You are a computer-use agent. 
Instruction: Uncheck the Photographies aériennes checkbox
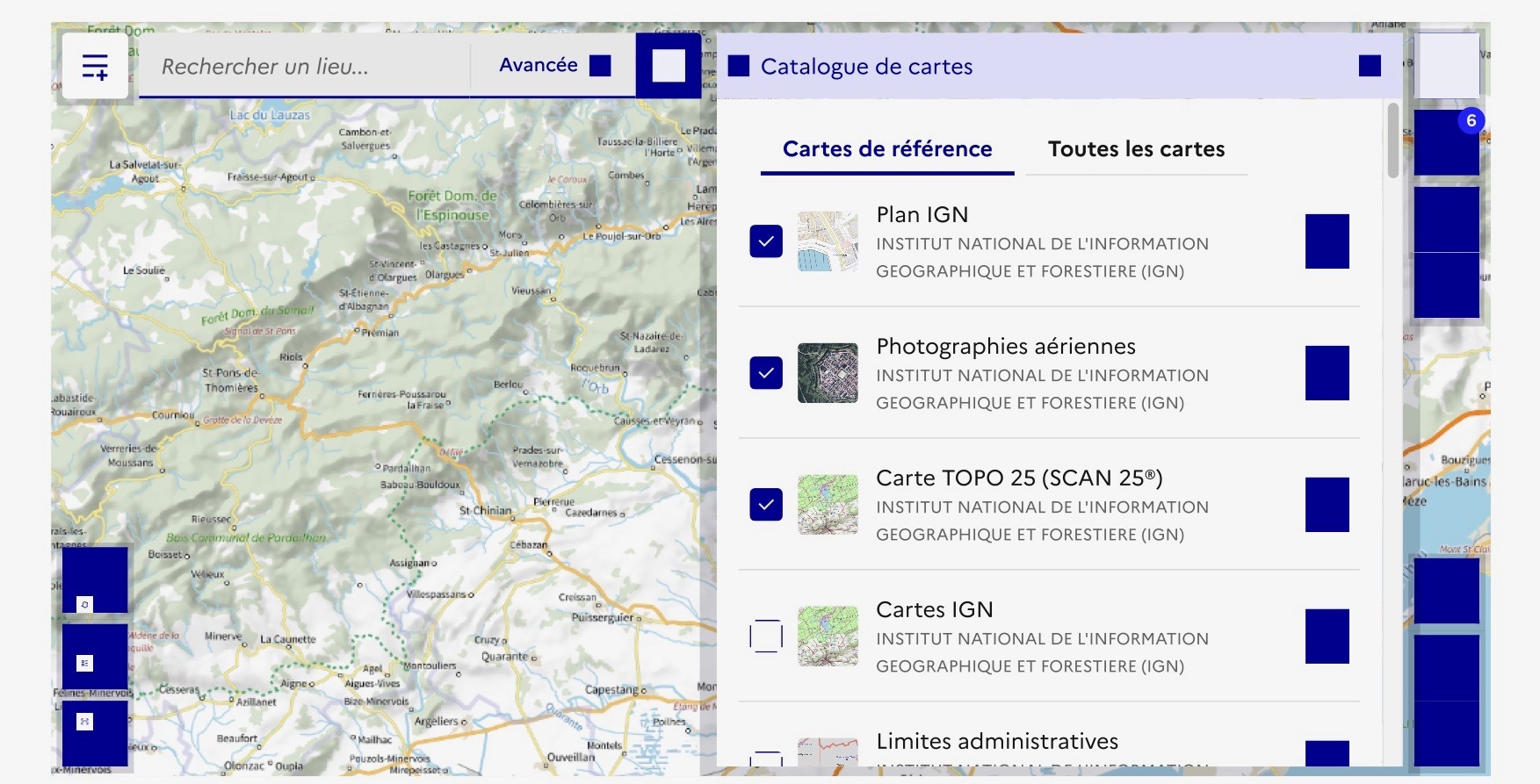(x=766, y=373)
